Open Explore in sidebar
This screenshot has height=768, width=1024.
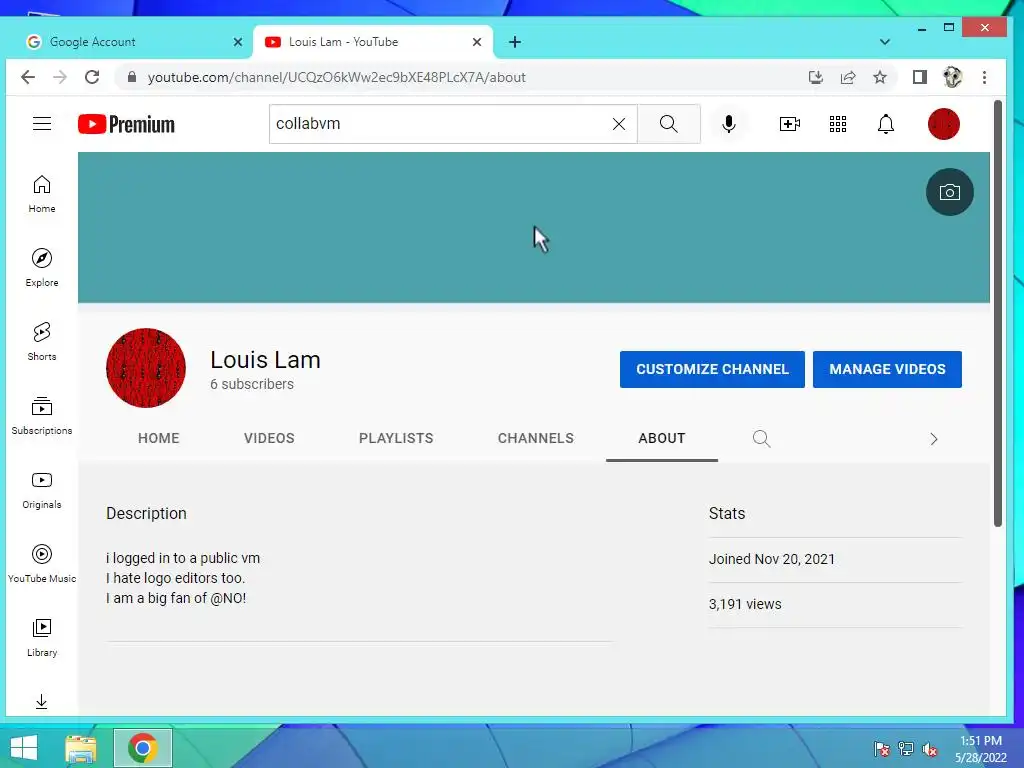click(42, 268)
